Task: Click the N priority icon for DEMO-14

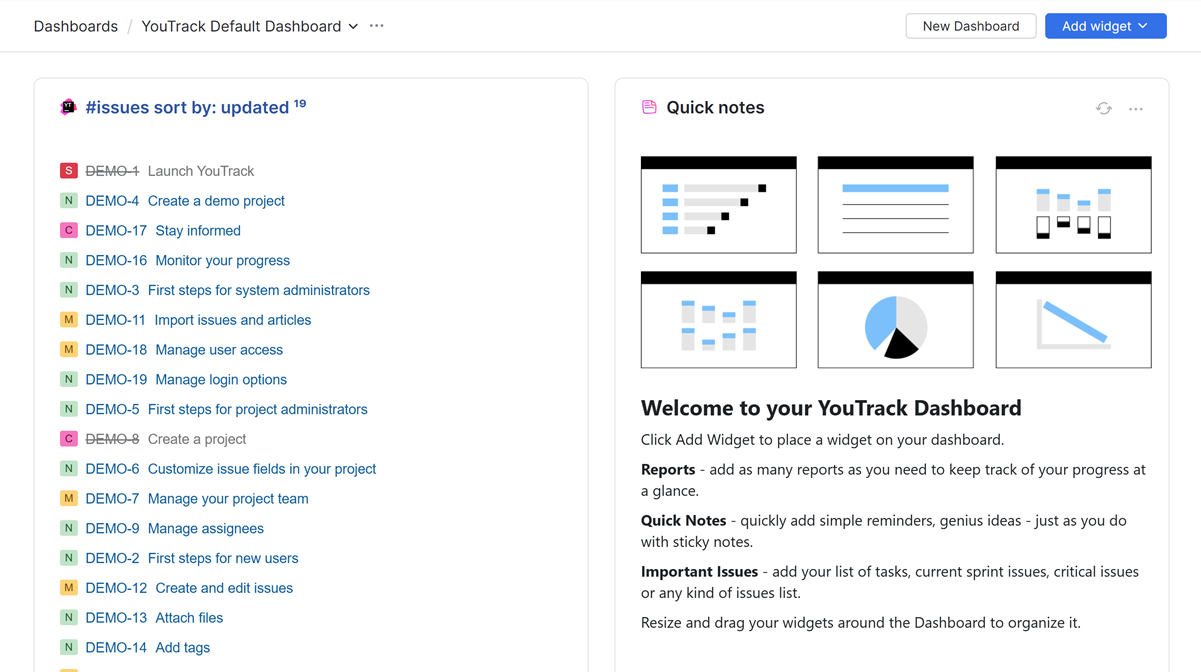Action: [x=68, y=648]
